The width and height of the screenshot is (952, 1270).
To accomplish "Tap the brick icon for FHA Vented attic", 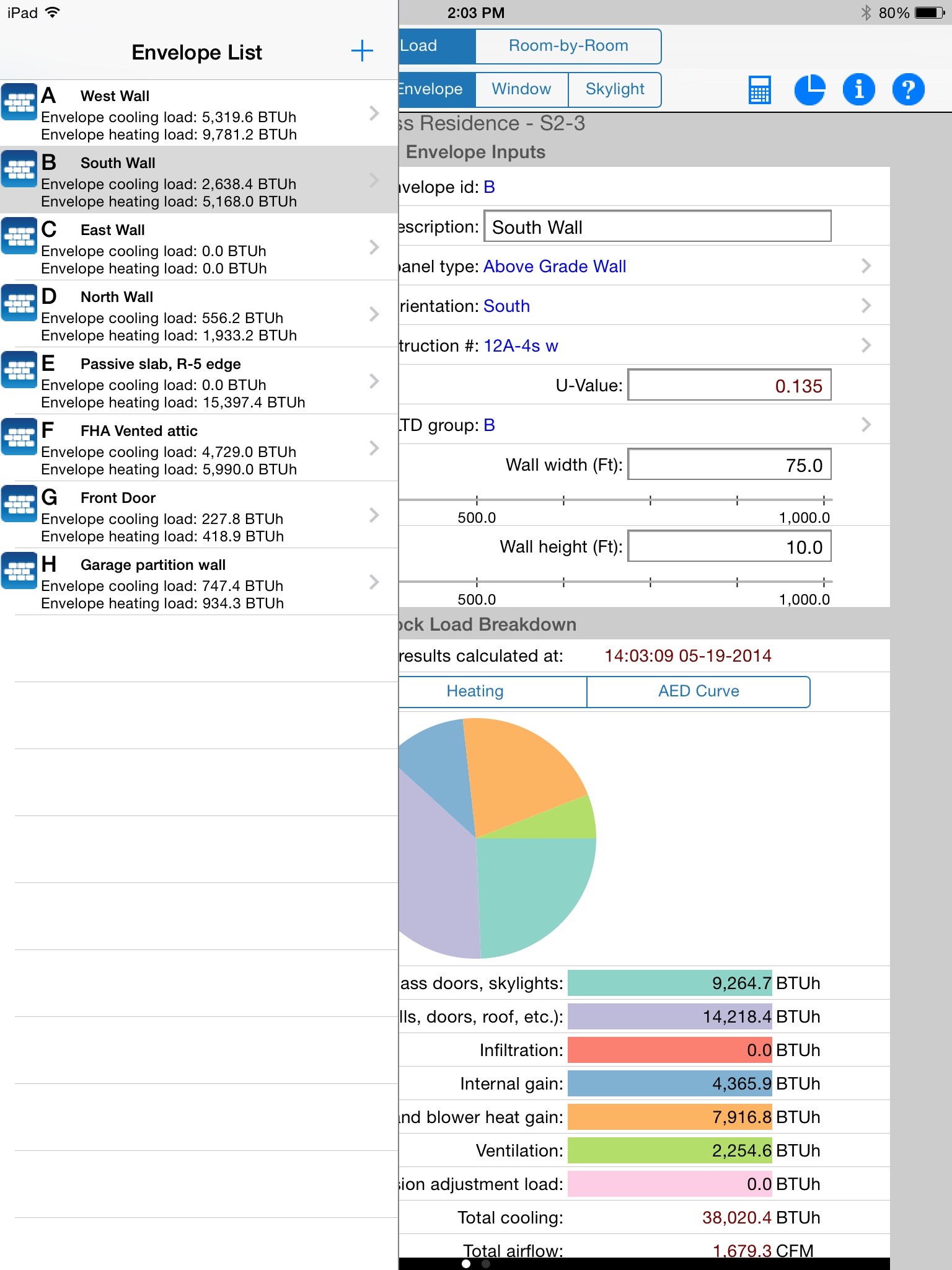I will tap(19, 437).
